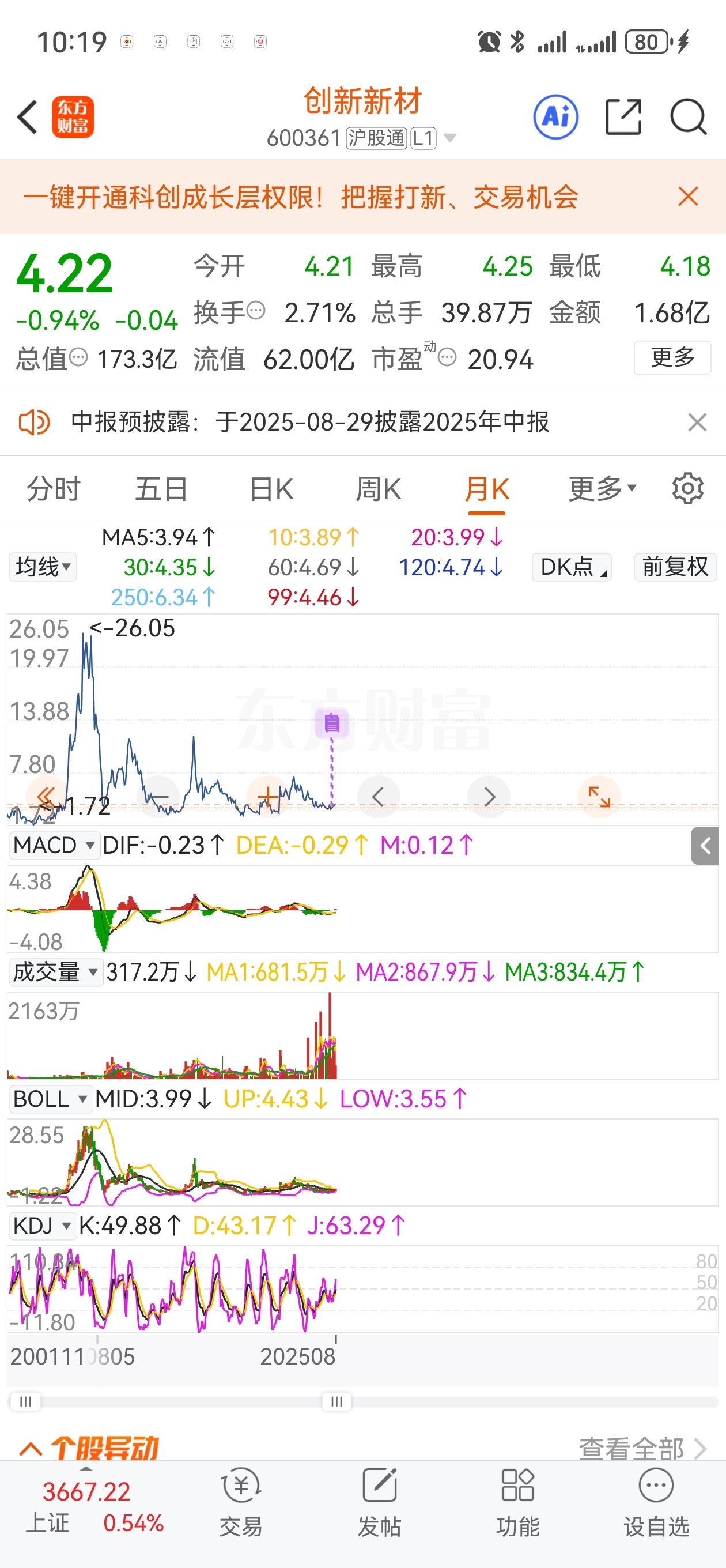
Task: Tap the 更多 quote details button
Action: point(672,357)
